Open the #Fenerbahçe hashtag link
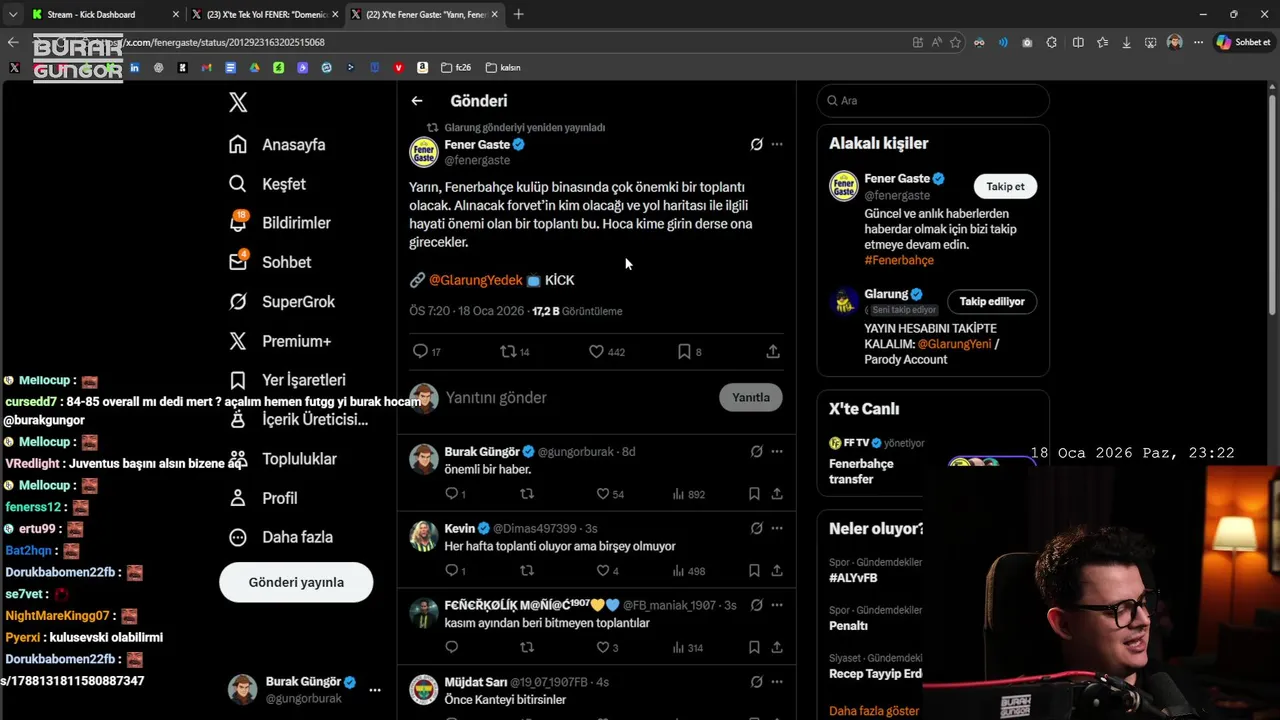 899,260
